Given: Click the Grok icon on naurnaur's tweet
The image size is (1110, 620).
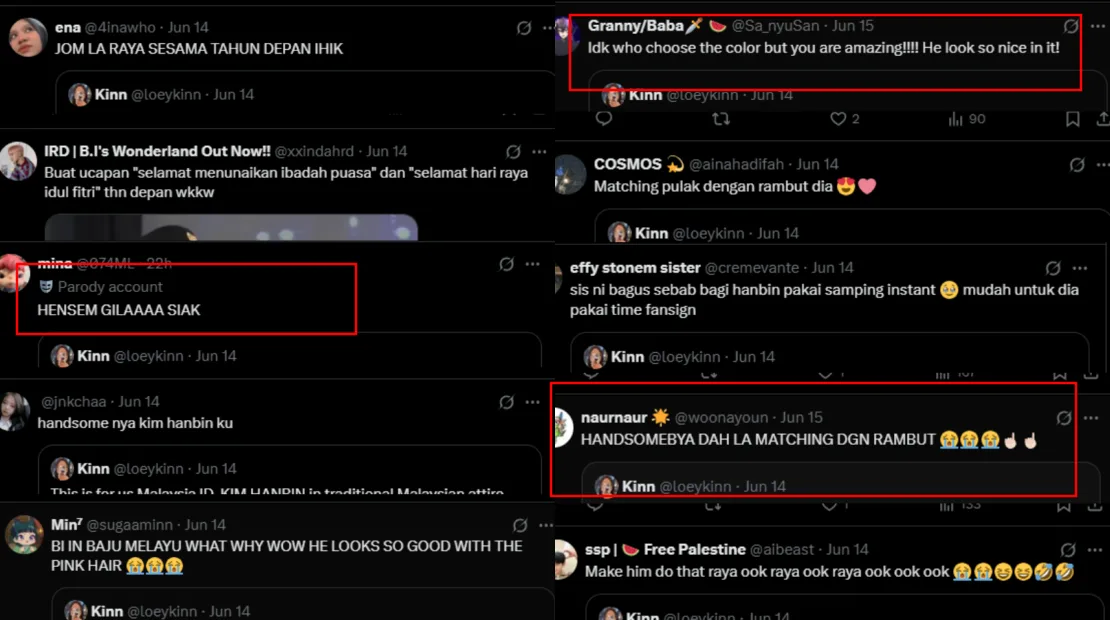Looking at the screenshot, I should coord(1063,418).
